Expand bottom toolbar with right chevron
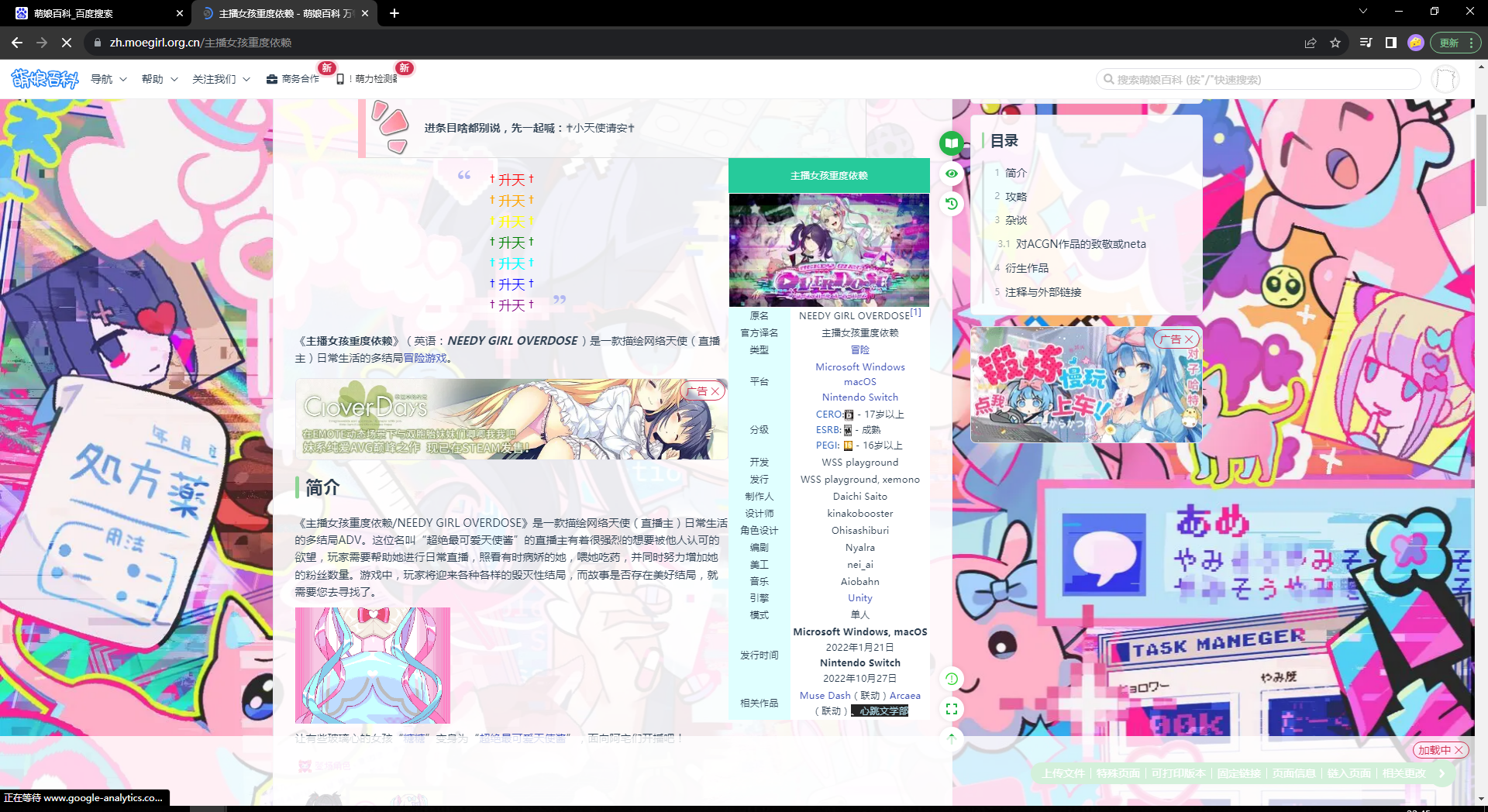This screenshot has height=812, width=1488. coord(1441,773)
